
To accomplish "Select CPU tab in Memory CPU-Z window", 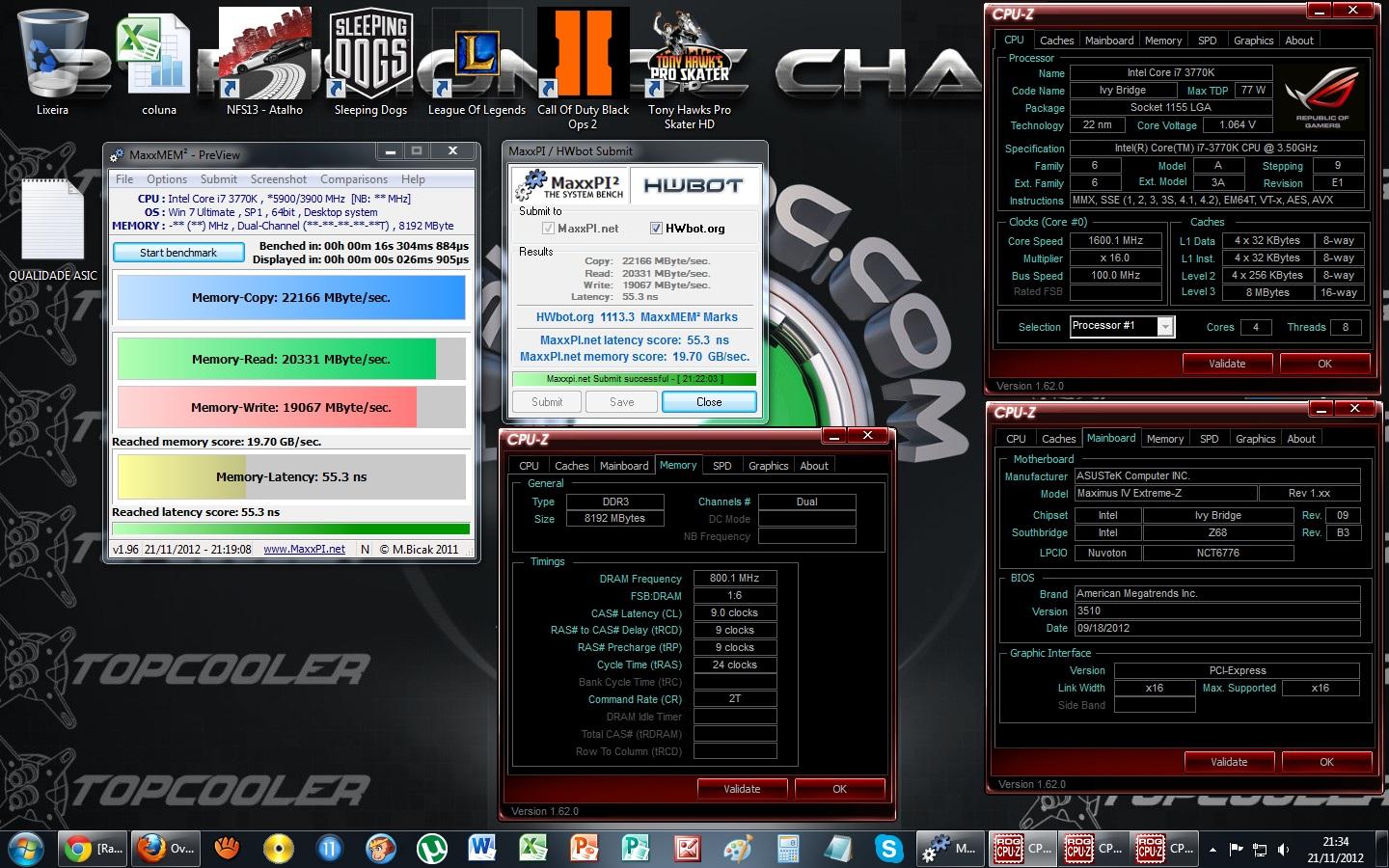I will 529,466.
